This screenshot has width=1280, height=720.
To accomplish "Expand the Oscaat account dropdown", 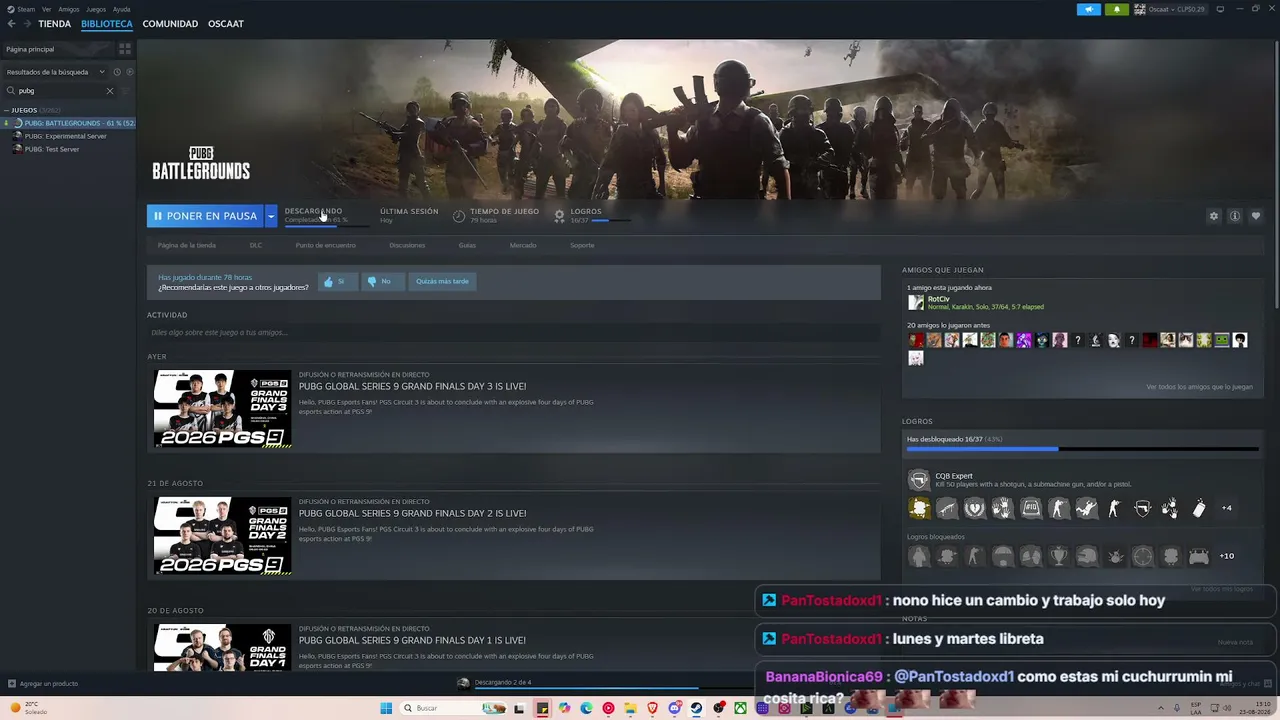I will pos(1170,9).
